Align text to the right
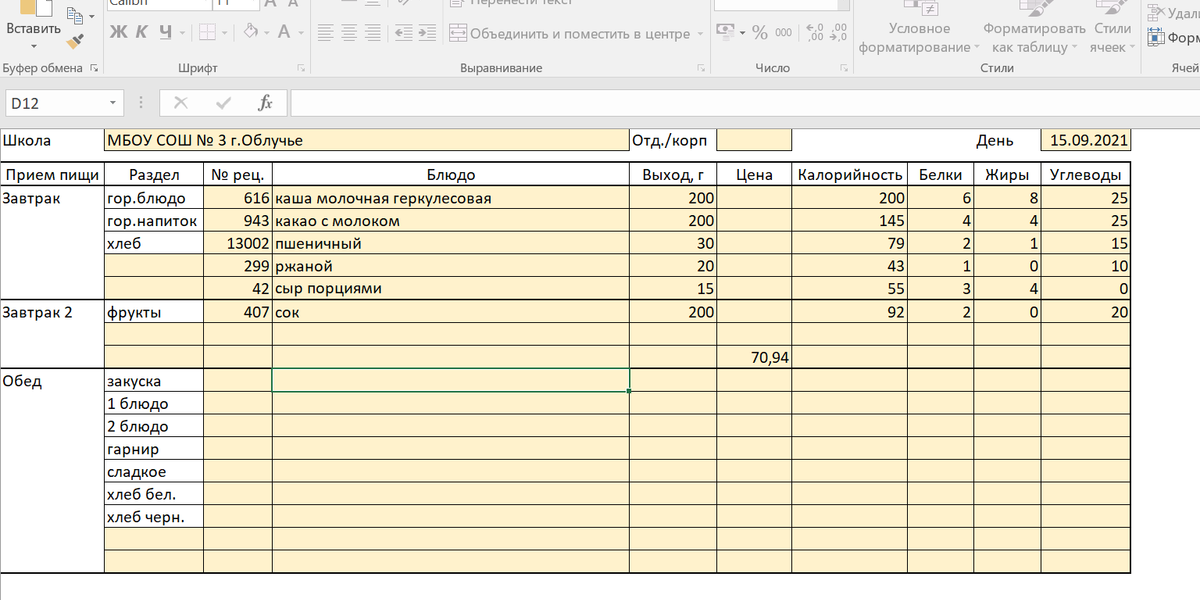The image size is (1200, 600). (372, 33)
